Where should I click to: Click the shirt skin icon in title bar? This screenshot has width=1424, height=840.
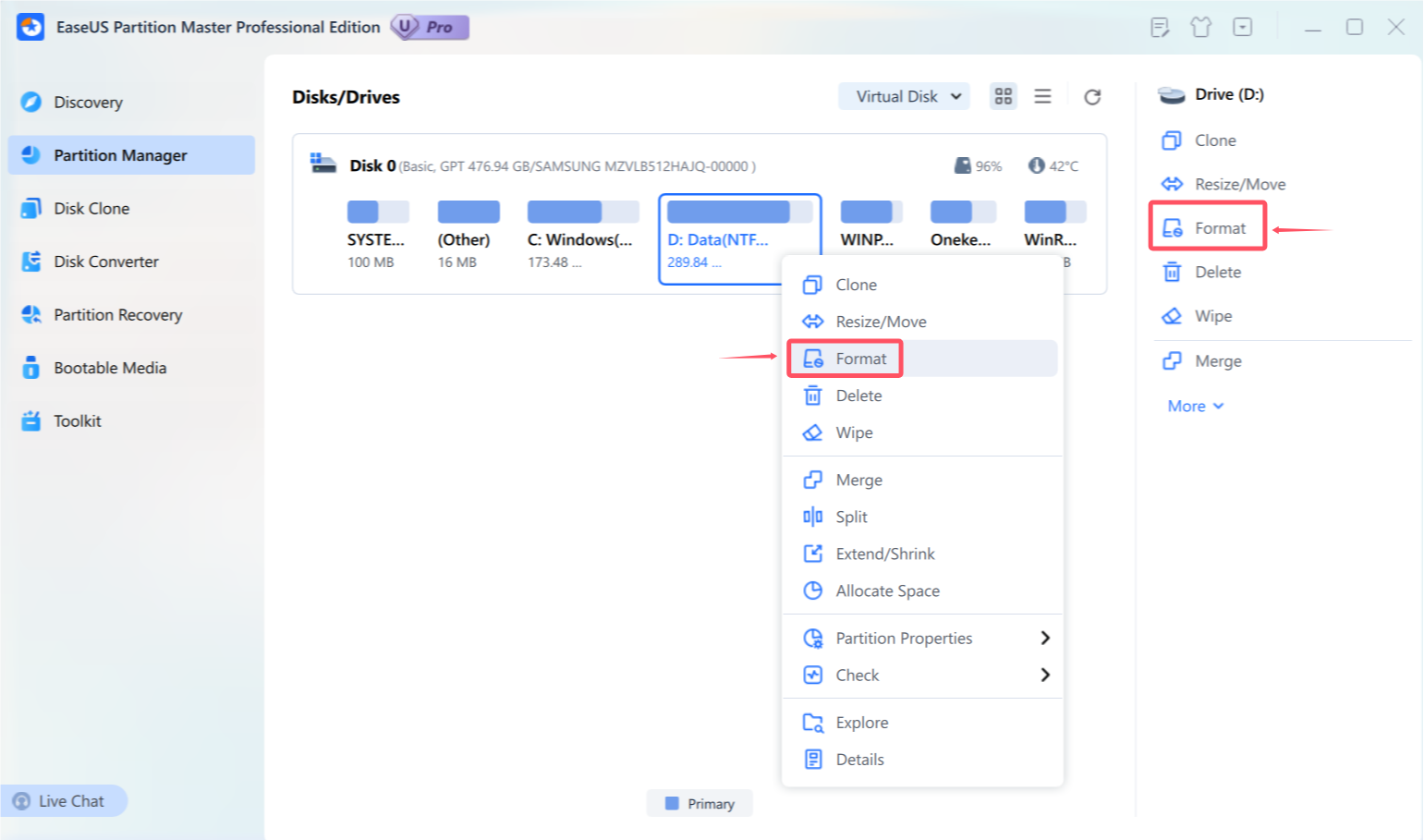click(x=1201, y=28)
